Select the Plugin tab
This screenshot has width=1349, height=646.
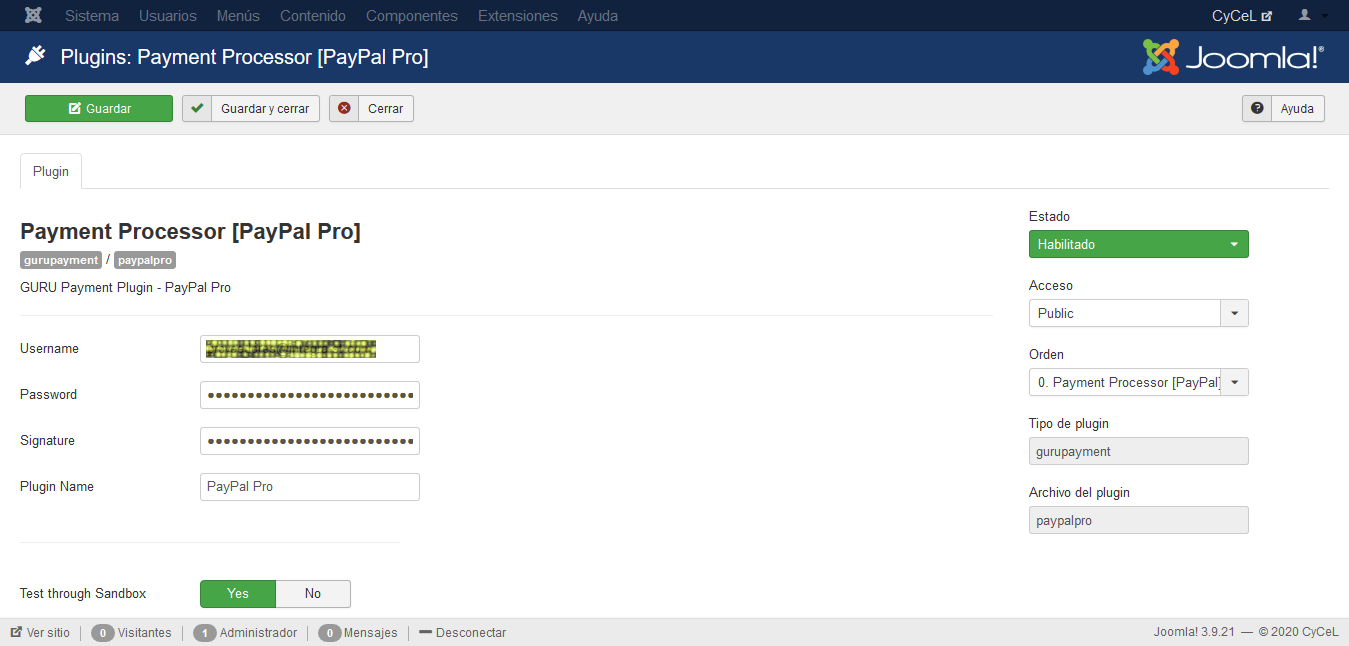click(x=51, y=171)
